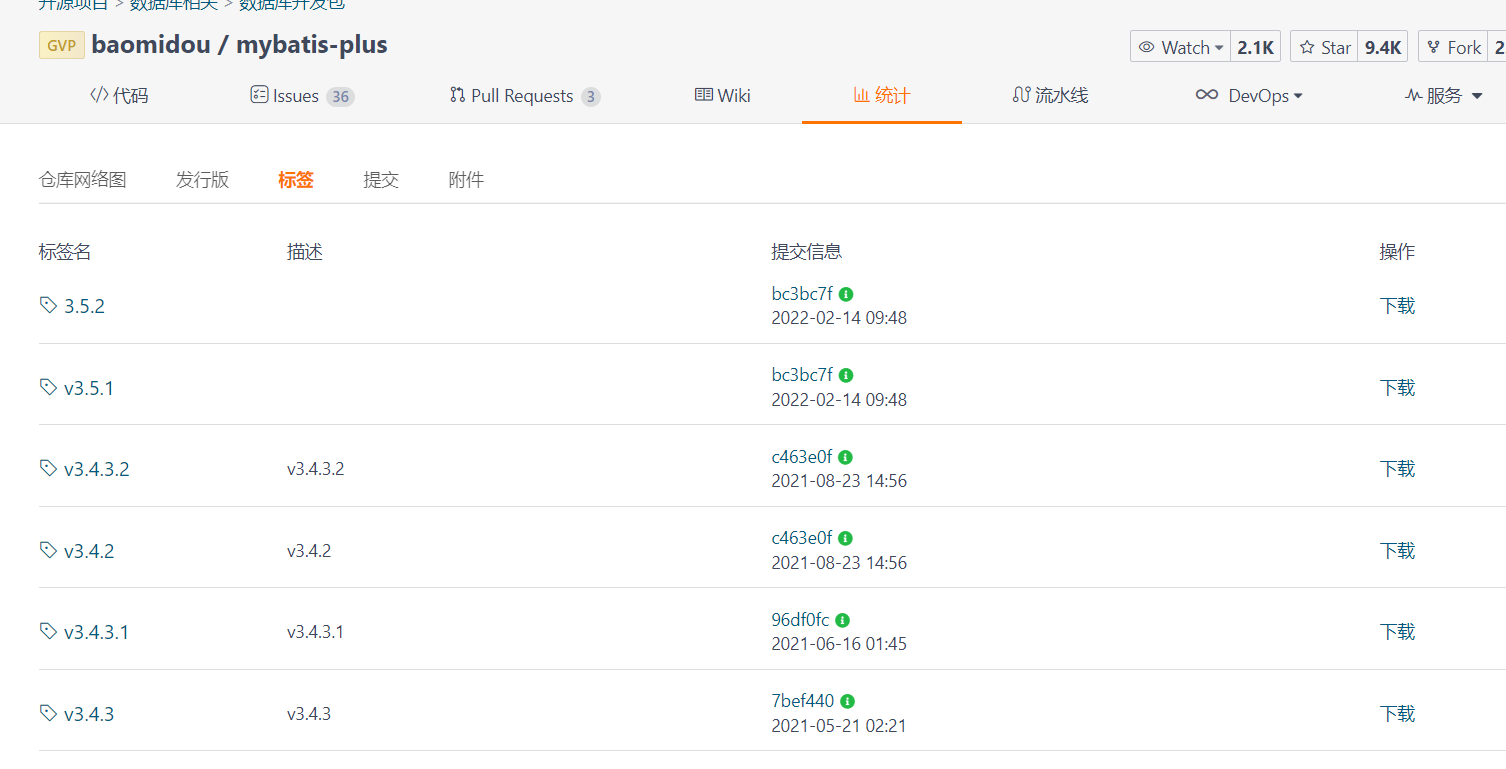Click the GVP badge icon
Screen dimensions: 1506x769
click(x=62, y=46)
